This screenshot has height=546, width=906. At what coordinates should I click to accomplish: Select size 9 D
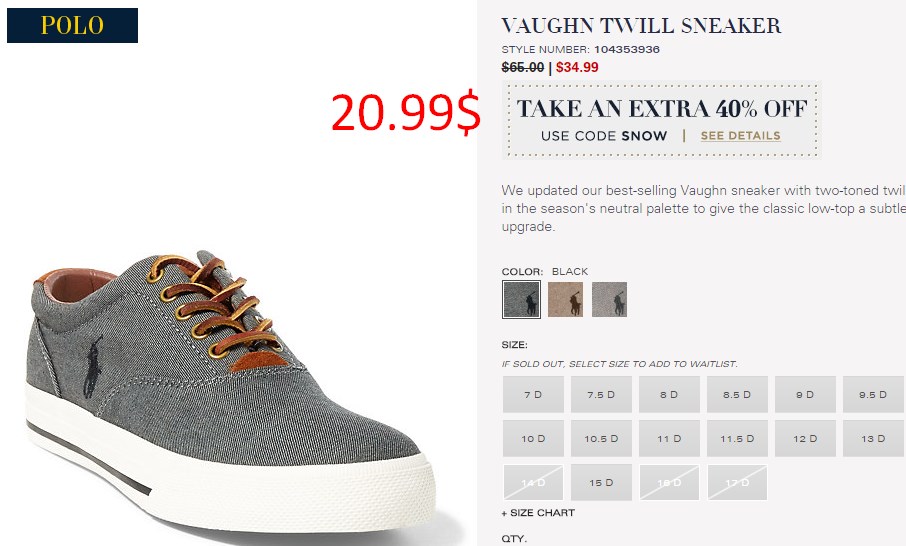tap(805, 395)
